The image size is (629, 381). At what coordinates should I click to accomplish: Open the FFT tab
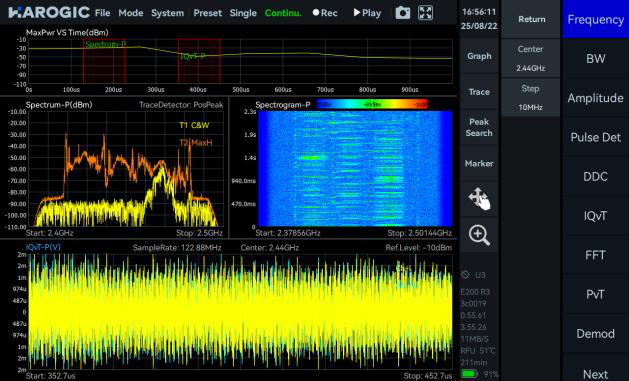[x=595, y=255]
